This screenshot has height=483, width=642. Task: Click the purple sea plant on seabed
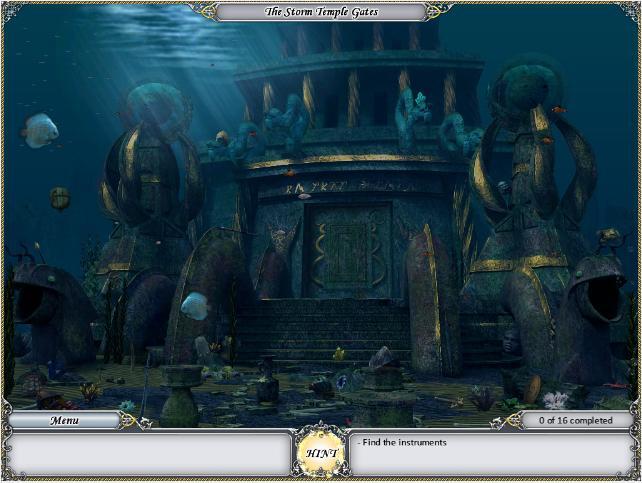click(484, 397)
